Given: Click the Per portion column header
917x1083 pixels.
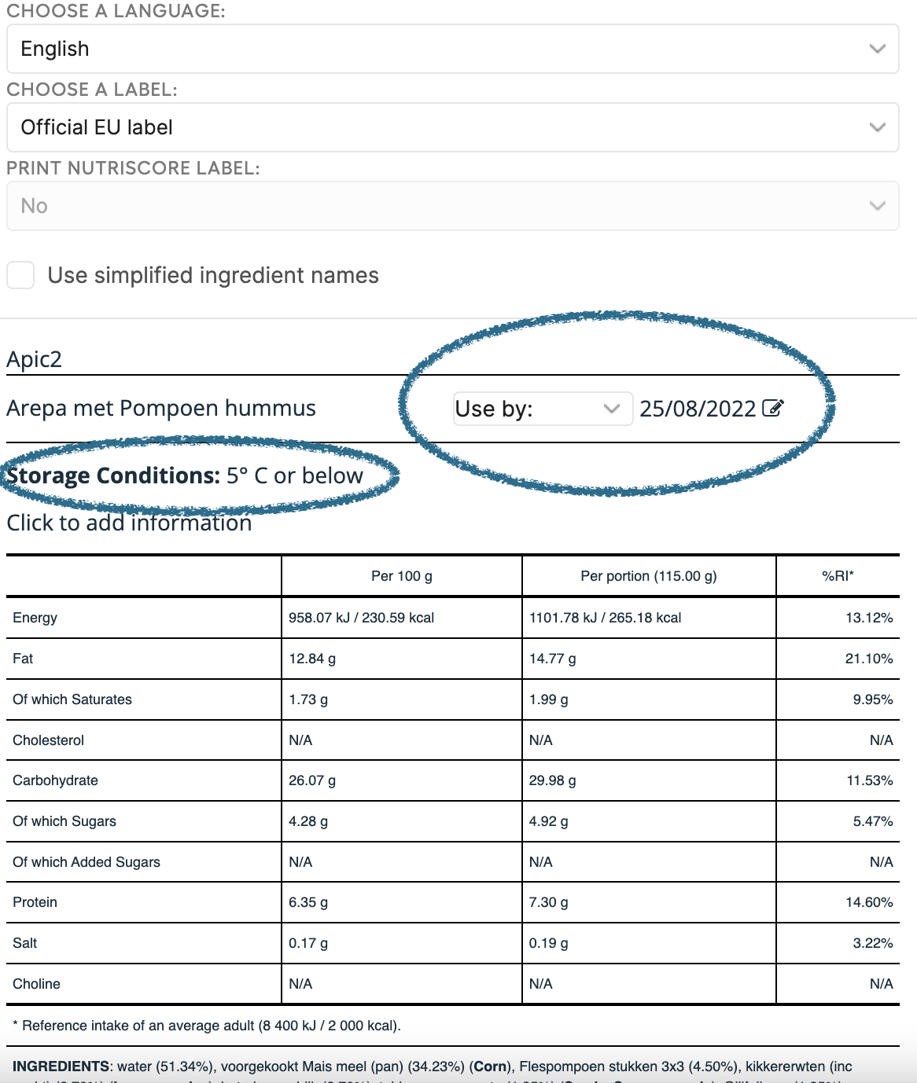Looking at the screenshot, I should (x=648, y=576).
